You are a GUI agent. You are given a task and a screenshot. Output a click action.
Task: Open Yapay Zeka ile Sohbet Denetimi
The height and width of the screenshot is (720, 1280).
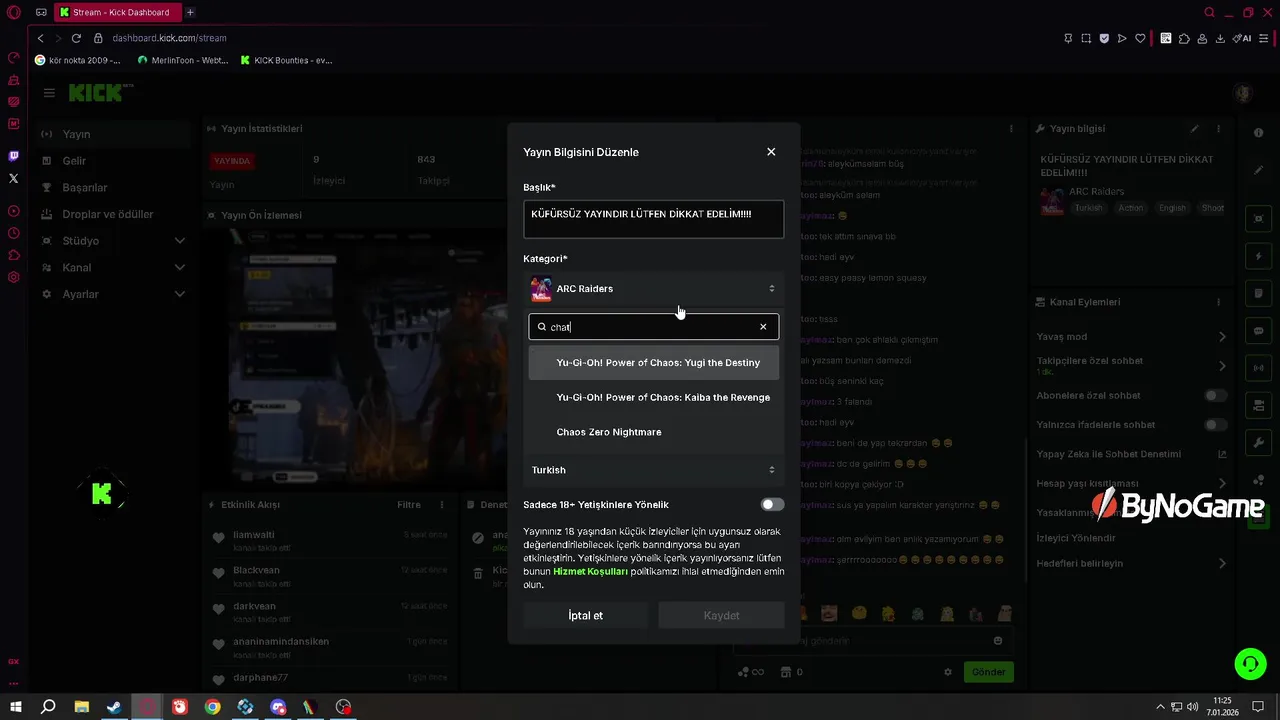click(x=1131, y=454)
